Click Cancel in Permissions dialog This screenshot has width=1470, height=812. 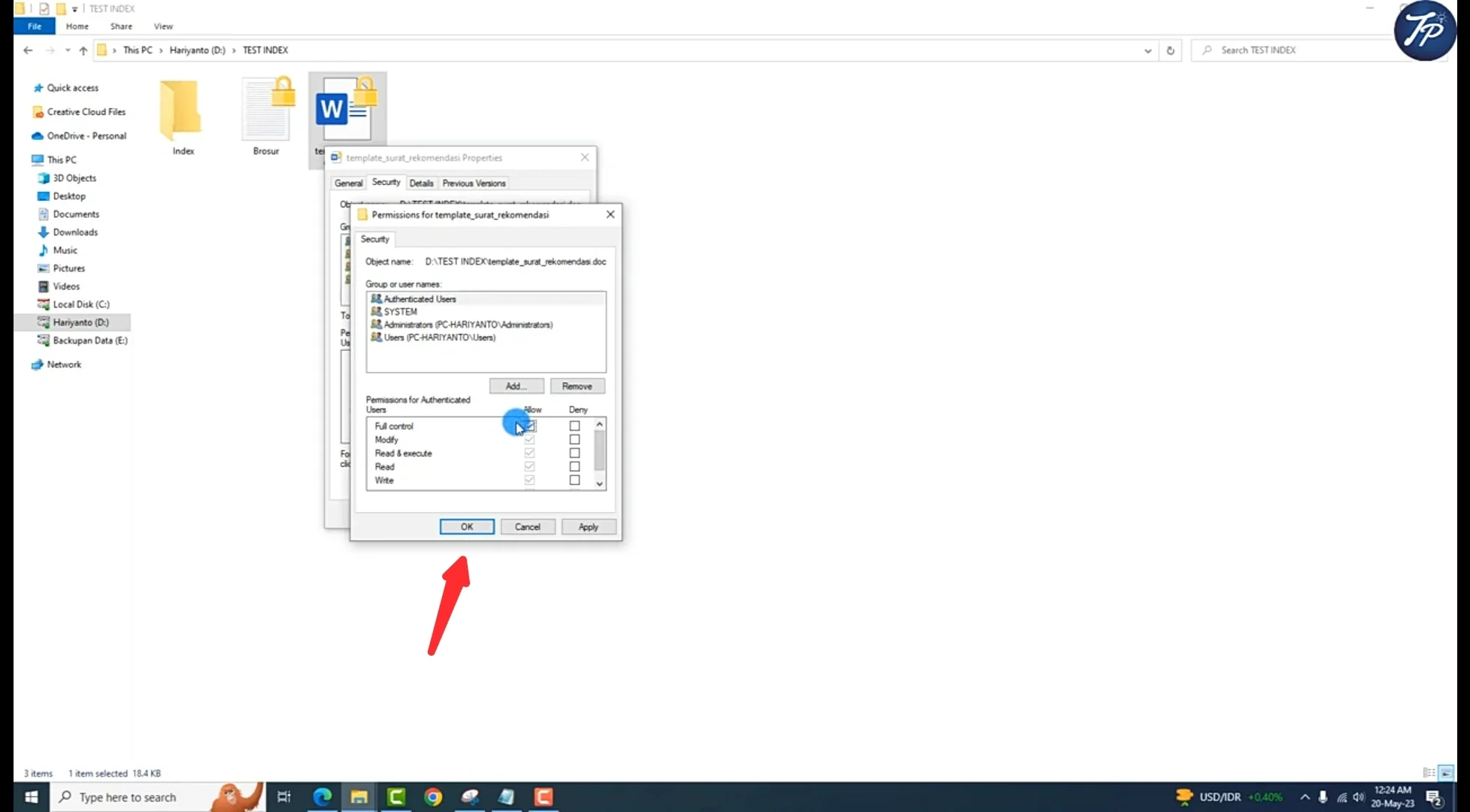coord(527,527)
